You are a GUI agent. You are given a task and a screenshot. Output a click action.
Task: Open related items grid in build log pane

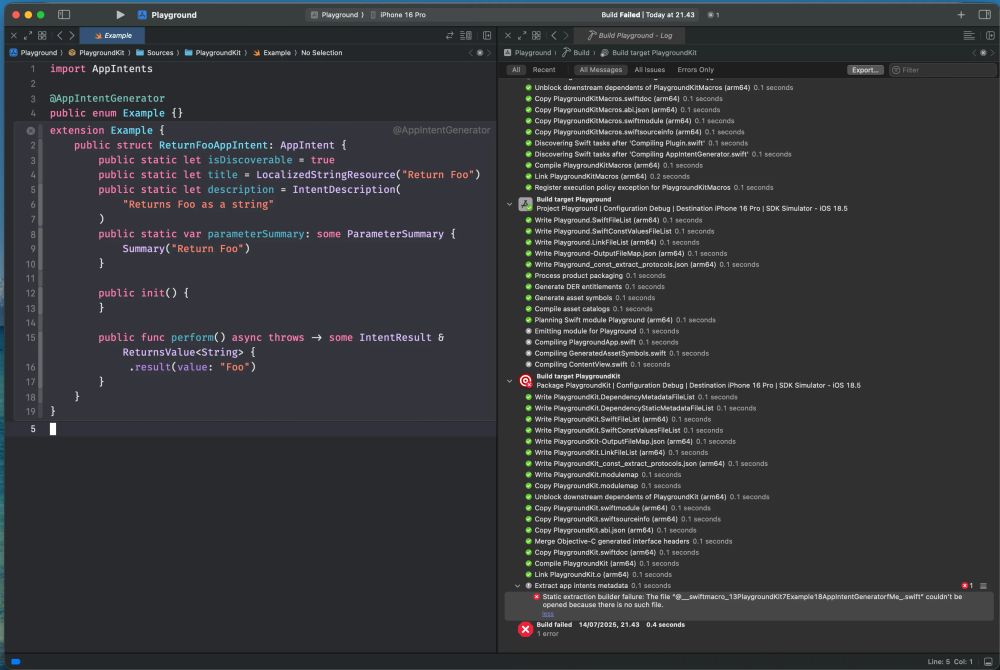click(x=536, y=36)
